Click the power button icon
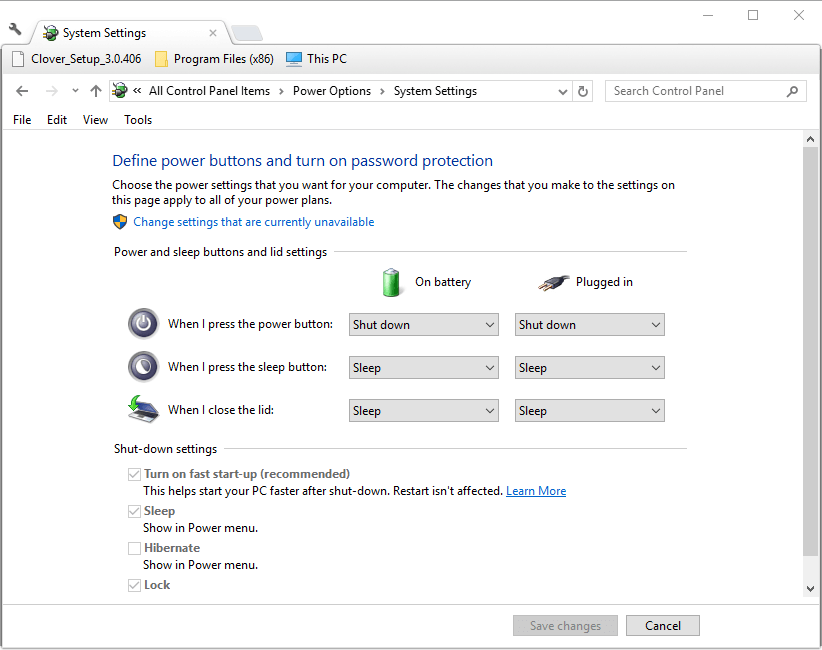The image size is (822, 650). pyautogui.click(x=143, y=324)
